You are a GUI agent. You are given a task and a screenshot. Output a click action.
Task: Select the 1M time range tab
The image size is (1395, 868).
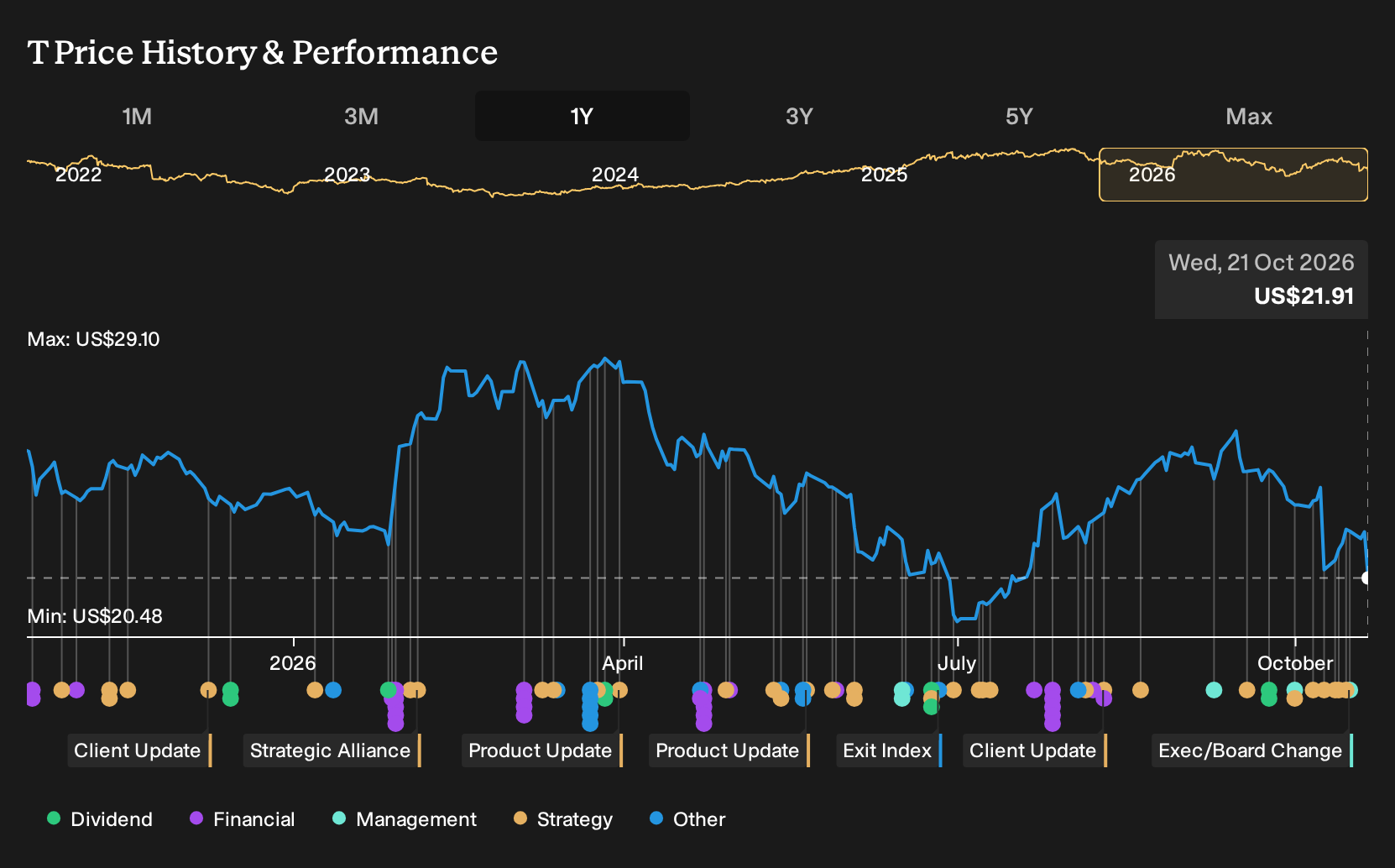coord(137,116)
